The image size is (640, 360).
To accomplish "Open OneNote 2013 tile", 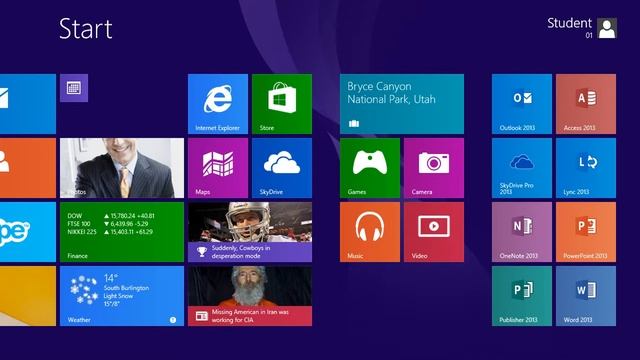I will click(x=522, y=232).
